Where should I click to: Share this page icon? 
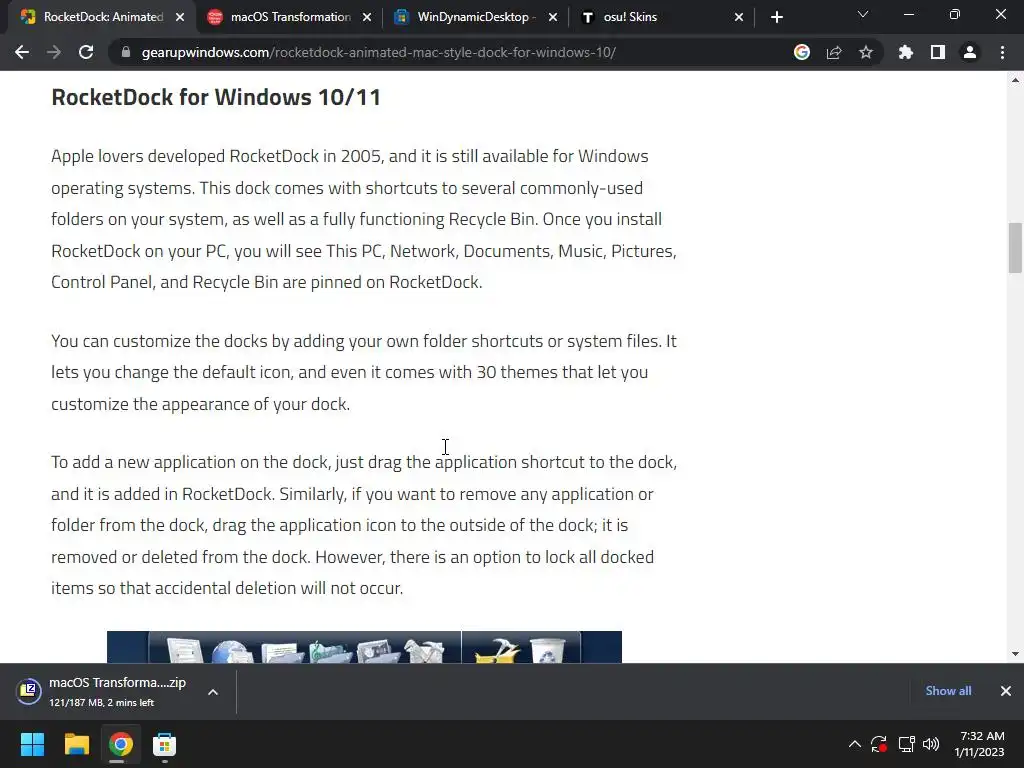pos(834,52)
